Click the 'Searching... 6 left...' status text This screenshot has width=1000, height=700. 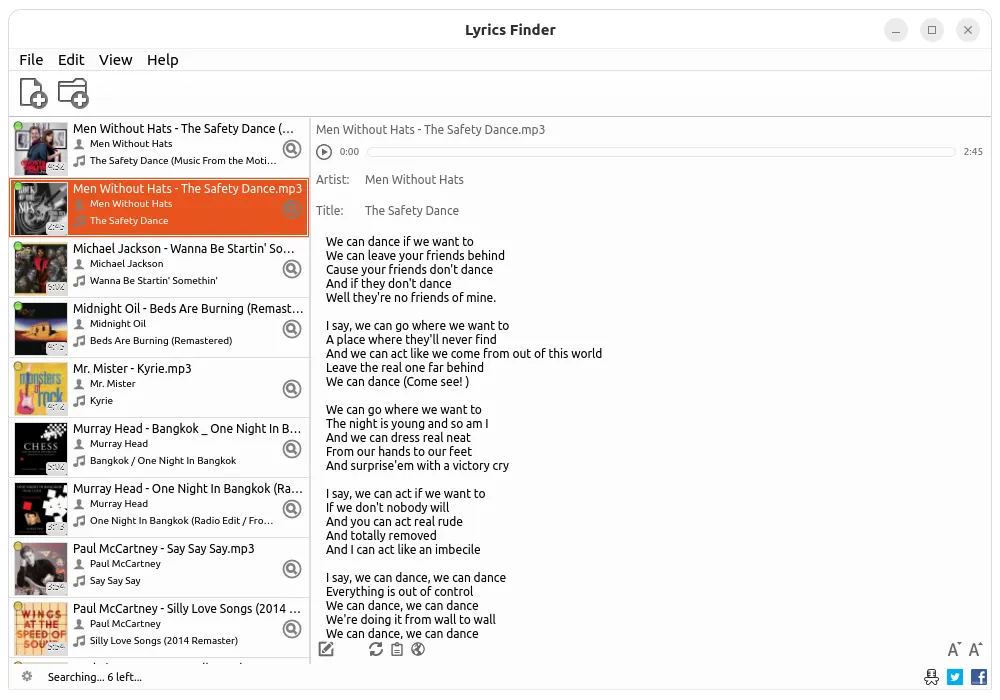(x=94, y=677)
